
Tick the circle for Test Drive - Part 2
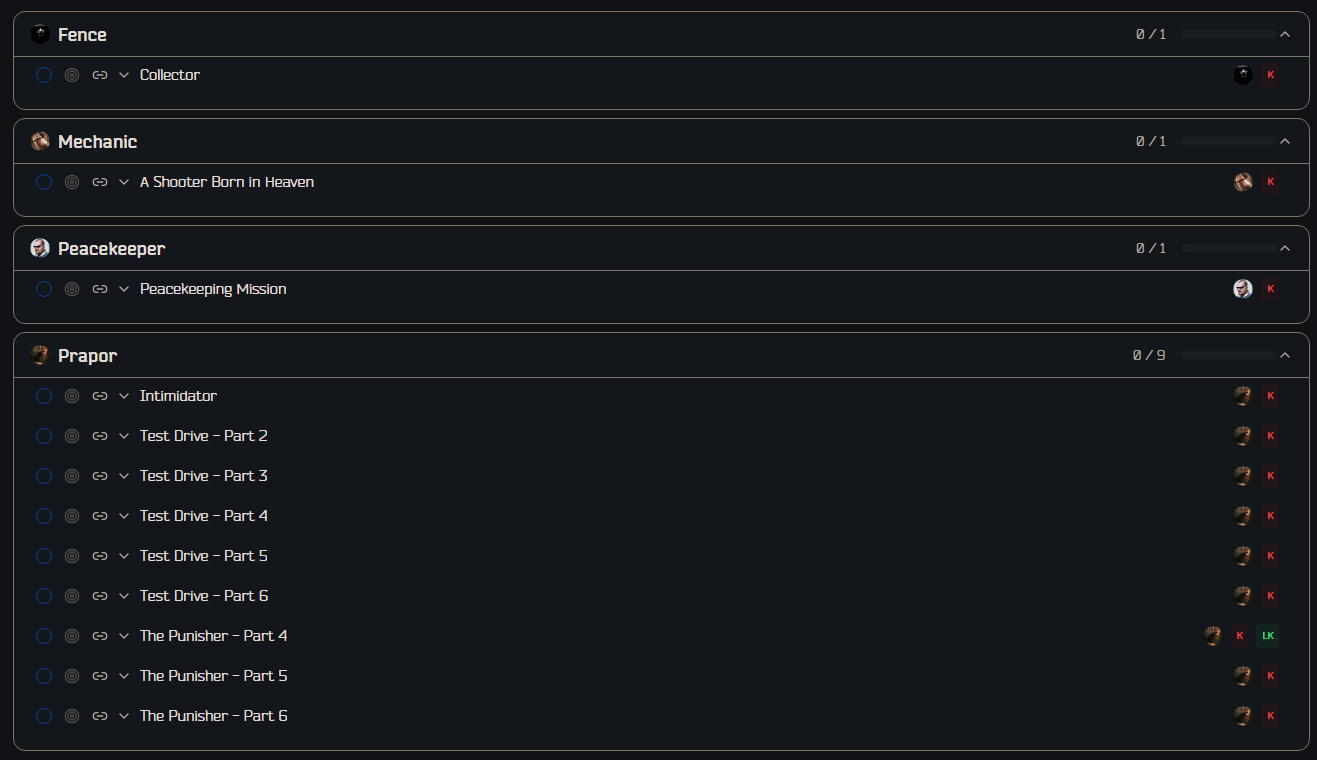click(44, 436)
